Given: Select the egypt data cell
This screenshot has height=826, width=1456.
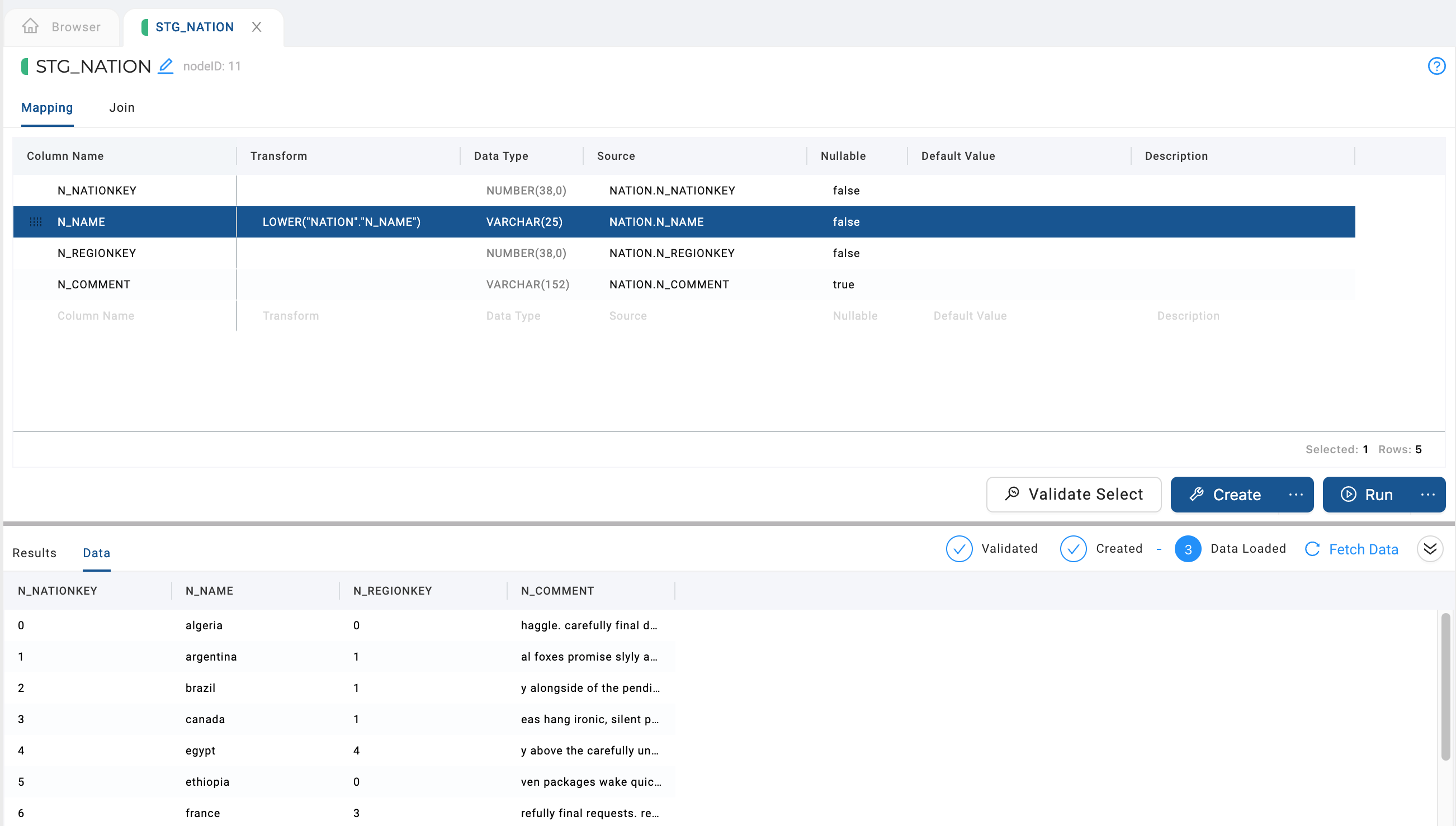Looking at the screenshot, I should (x=200, y=750).
